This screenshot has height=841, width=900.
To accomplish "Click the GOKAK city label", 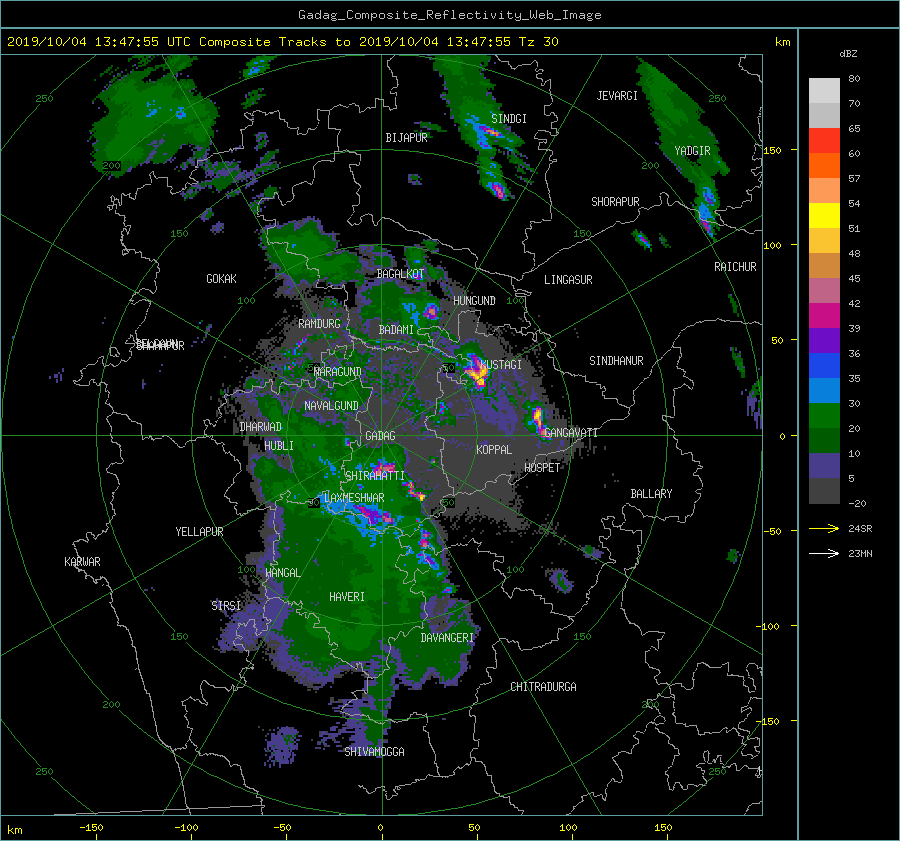I will pyautogui.click(x=221, y=279).
